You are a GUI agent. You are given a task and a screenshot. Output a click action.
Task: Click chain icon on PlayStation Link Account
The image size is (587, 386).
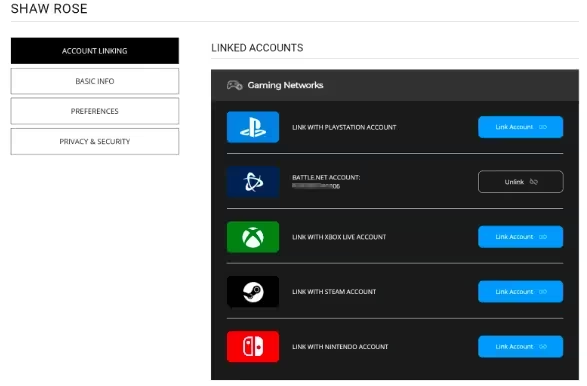(x=543, y=127)
